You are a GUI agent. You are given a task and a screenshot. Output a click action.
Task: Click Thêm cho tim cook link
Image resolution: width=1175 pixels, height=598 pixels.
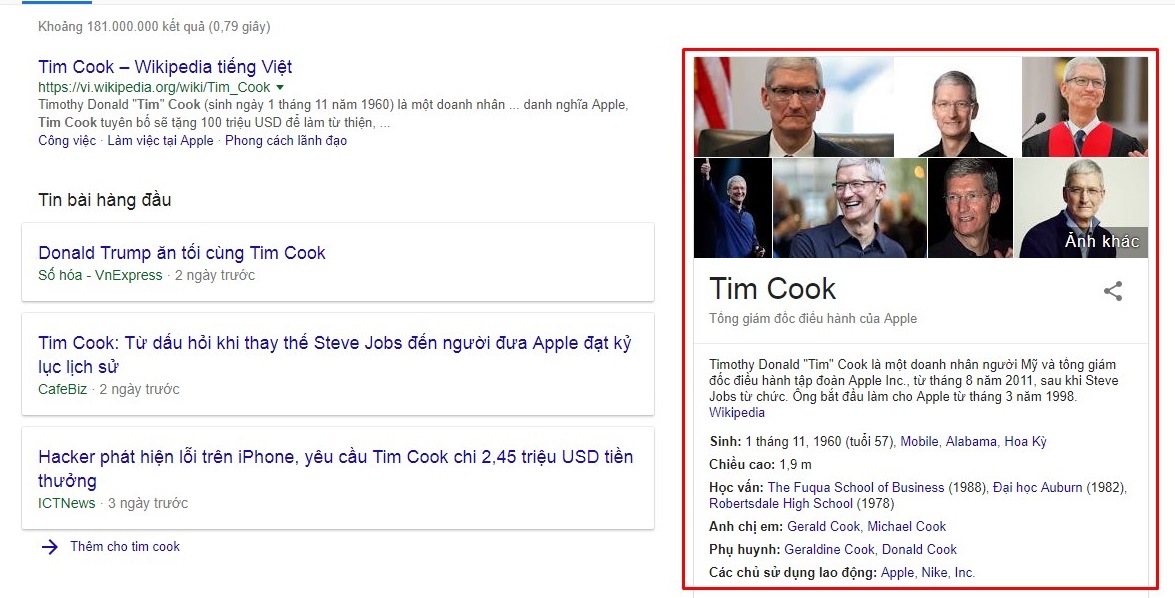[125, 547]
